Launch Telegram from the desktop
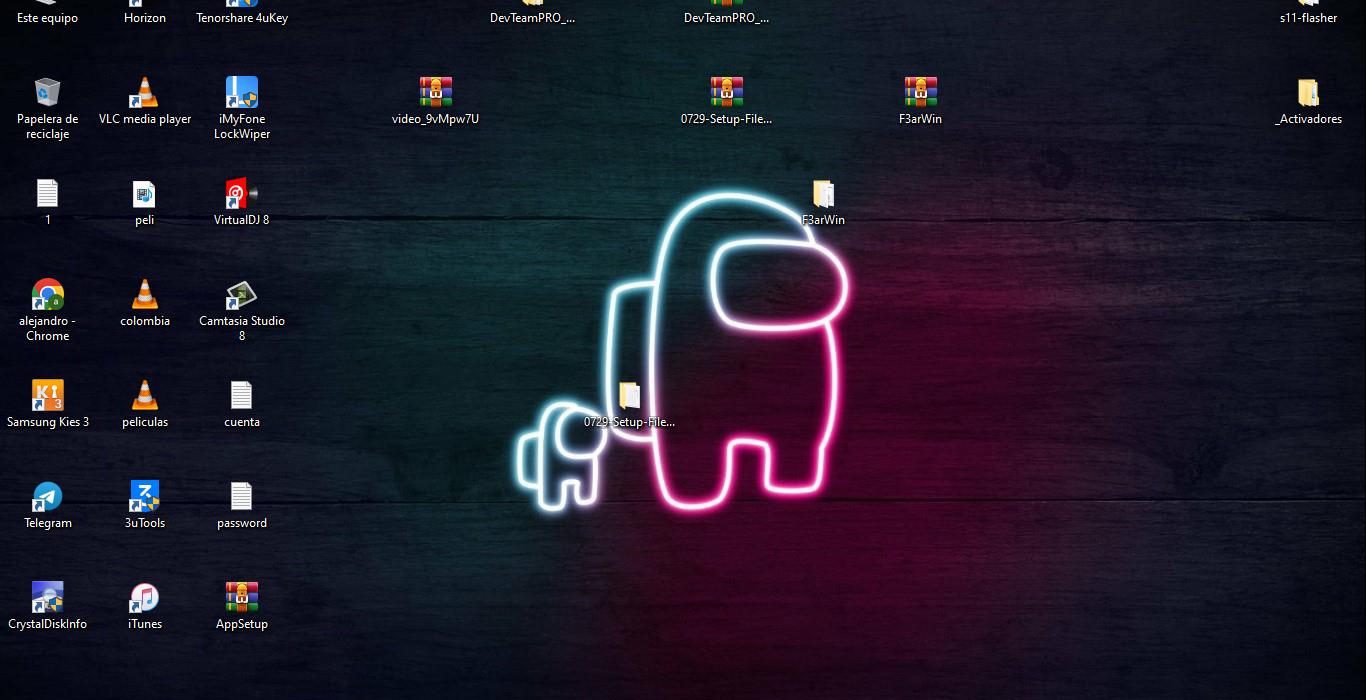Image resolution: width=1366 pixels, height=700 pixels. (47, 497)
